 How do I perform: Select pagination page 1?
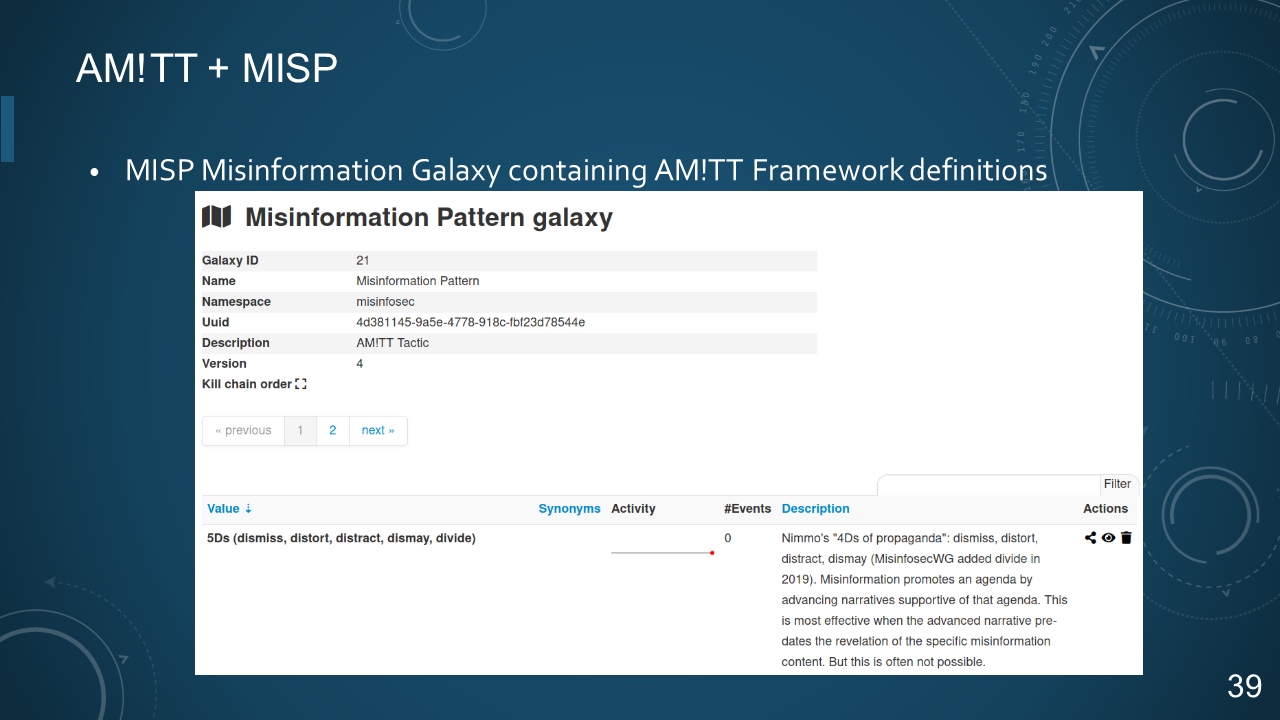[x=300, y=430]
